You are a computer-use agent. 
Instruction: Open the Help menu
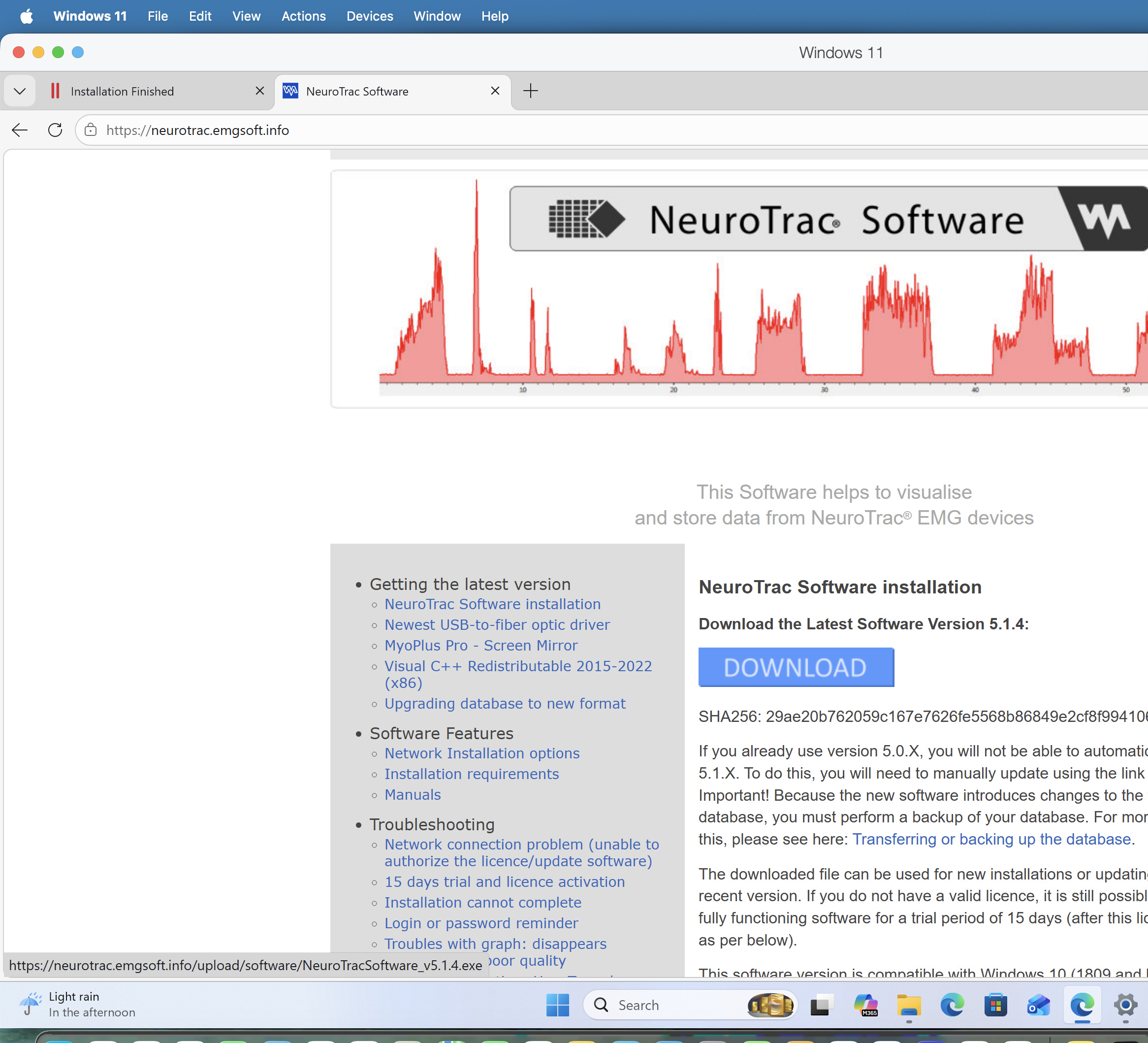pos(495,16)
